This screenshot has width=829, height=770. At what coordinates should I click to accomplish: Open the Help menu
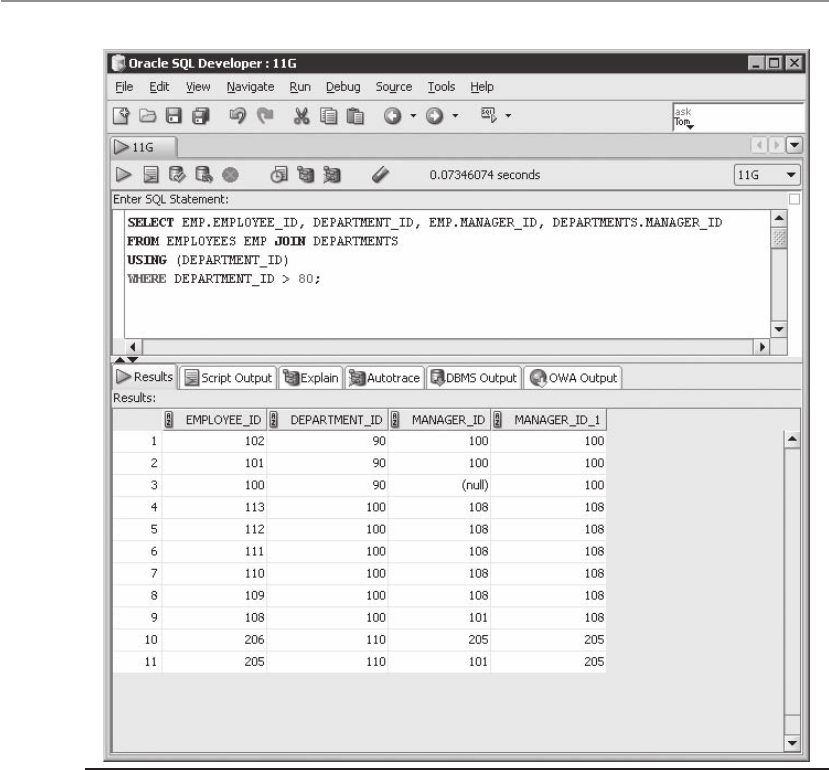[482, 87]
